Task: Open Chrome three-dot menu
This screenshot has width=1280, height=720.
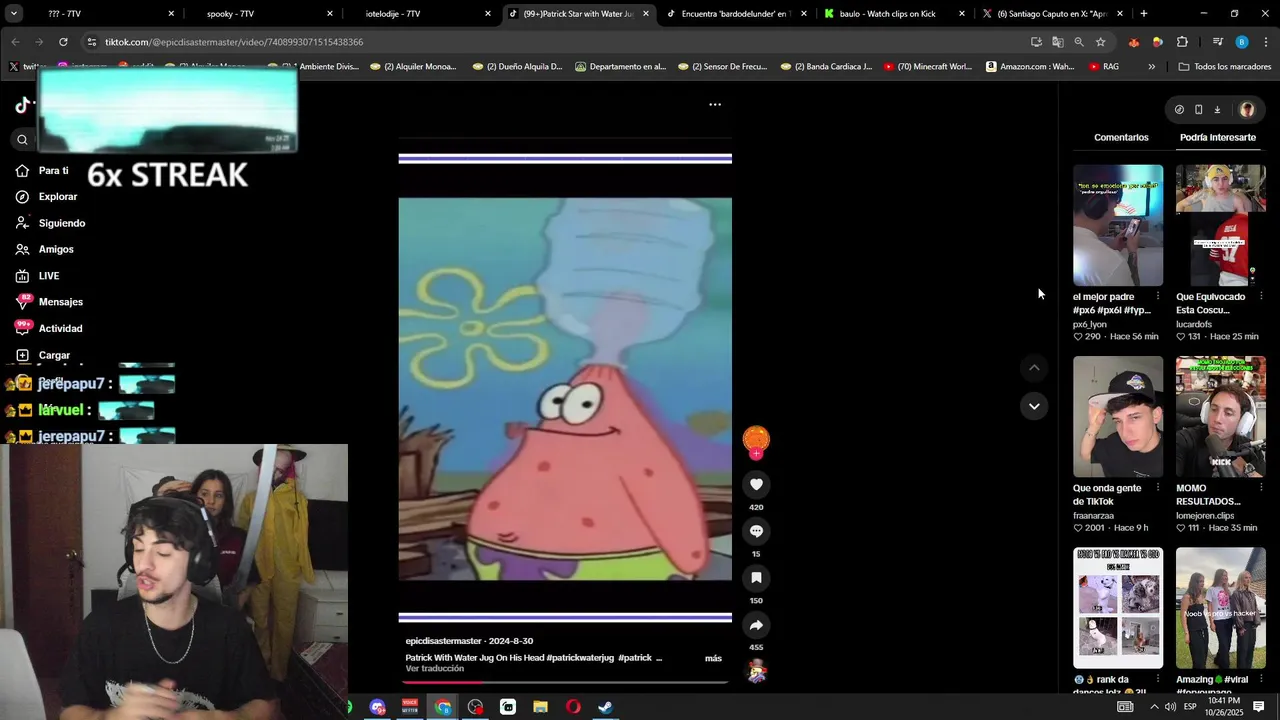Action: pos(1265,42)
